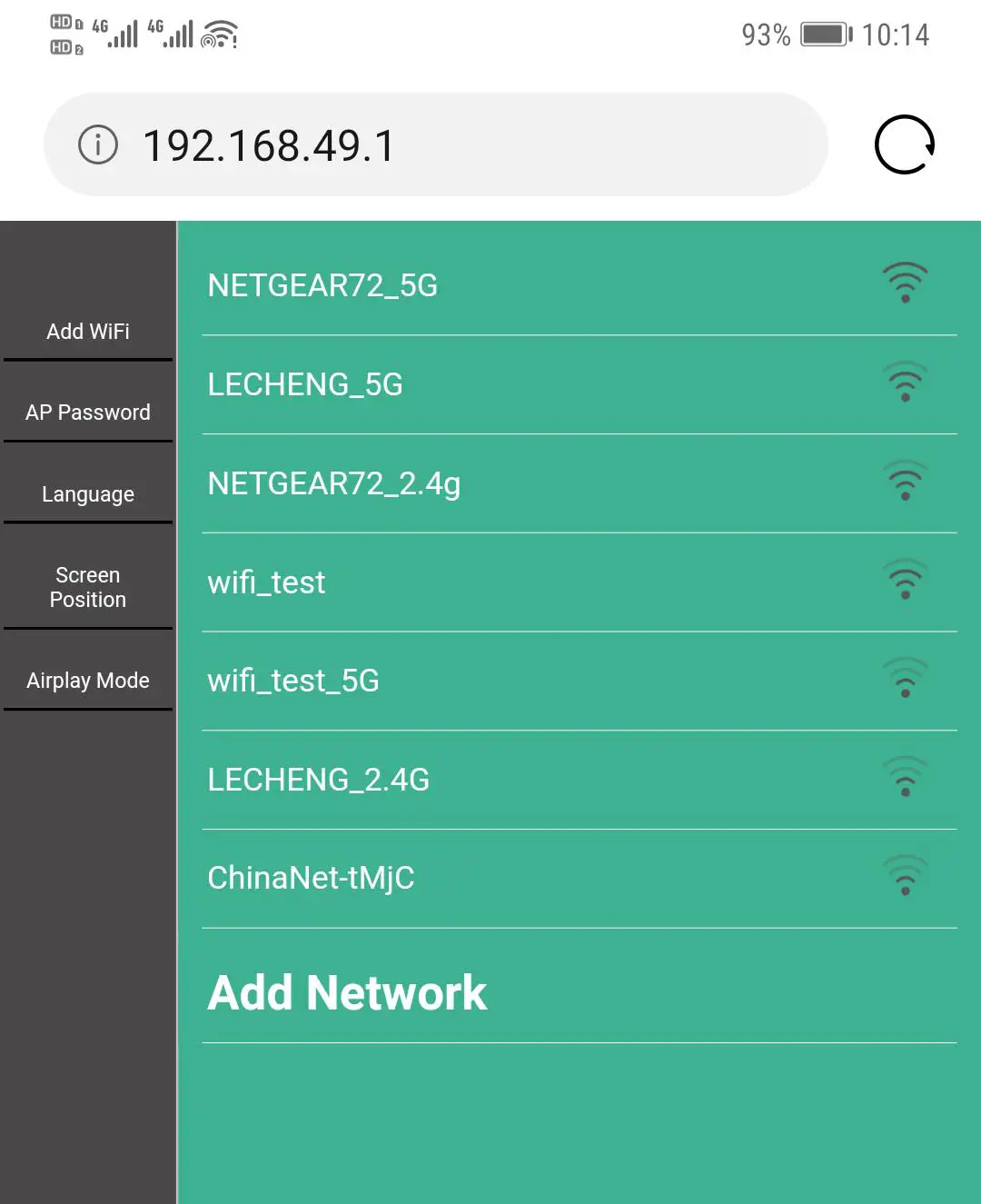Click the Add Network button
Viewport: 981px width, 1204px height.
[x=347, y=992]
